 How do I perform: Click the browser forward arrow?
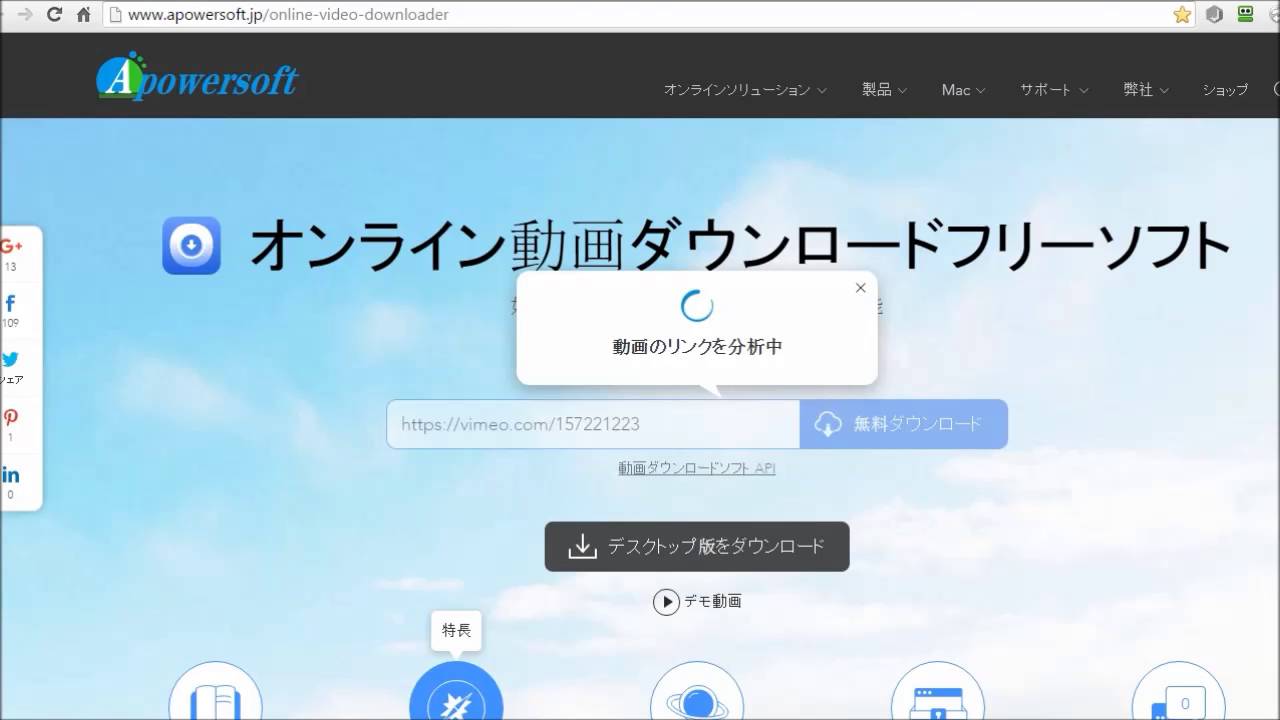[x=25, y=15]
